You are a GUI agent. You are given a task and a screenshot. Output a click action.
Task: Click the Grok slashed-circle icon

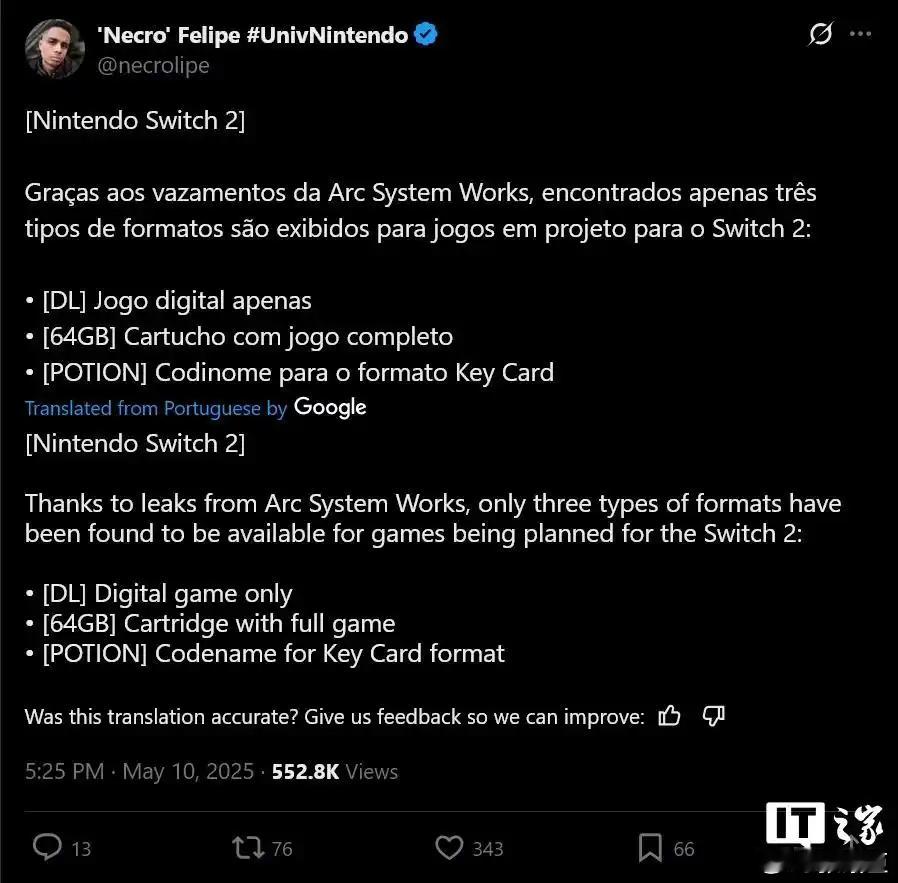(x=820, y=34)
